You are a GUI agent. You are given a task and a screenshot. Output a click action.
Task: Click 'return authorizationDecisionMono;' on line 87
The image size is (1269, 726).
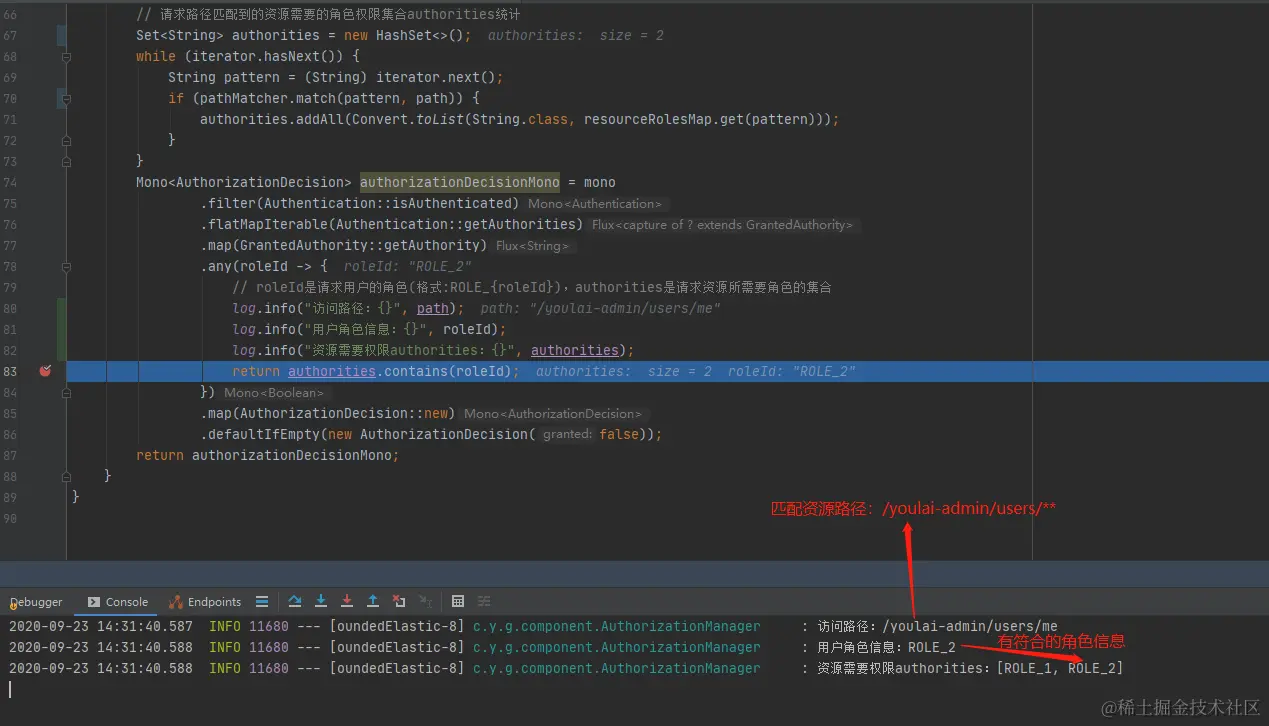(x=268, y=455)
